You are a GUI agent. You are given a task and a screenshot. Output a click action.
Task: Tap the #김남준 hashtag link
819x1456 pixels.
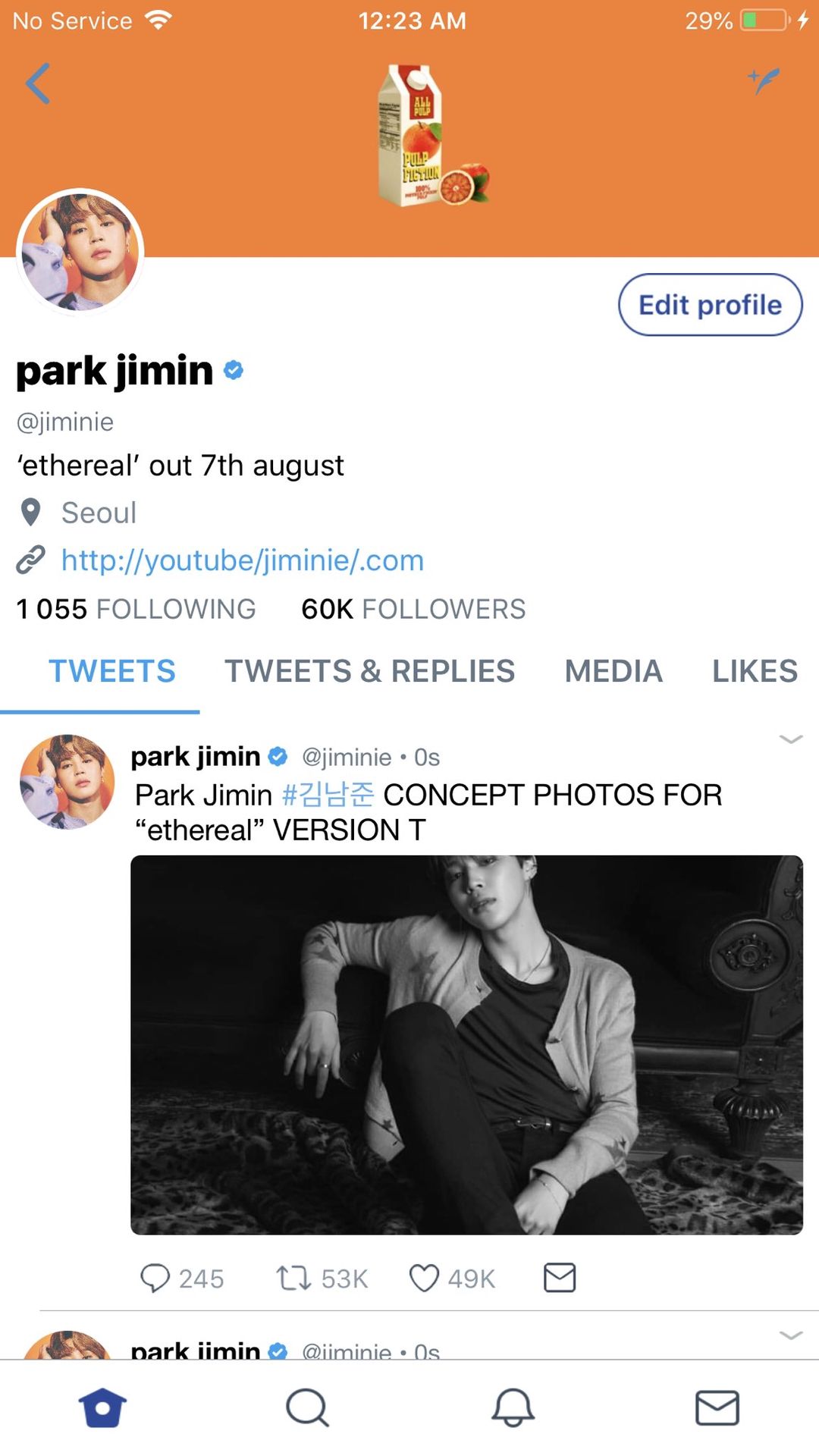tap(328, 795)
